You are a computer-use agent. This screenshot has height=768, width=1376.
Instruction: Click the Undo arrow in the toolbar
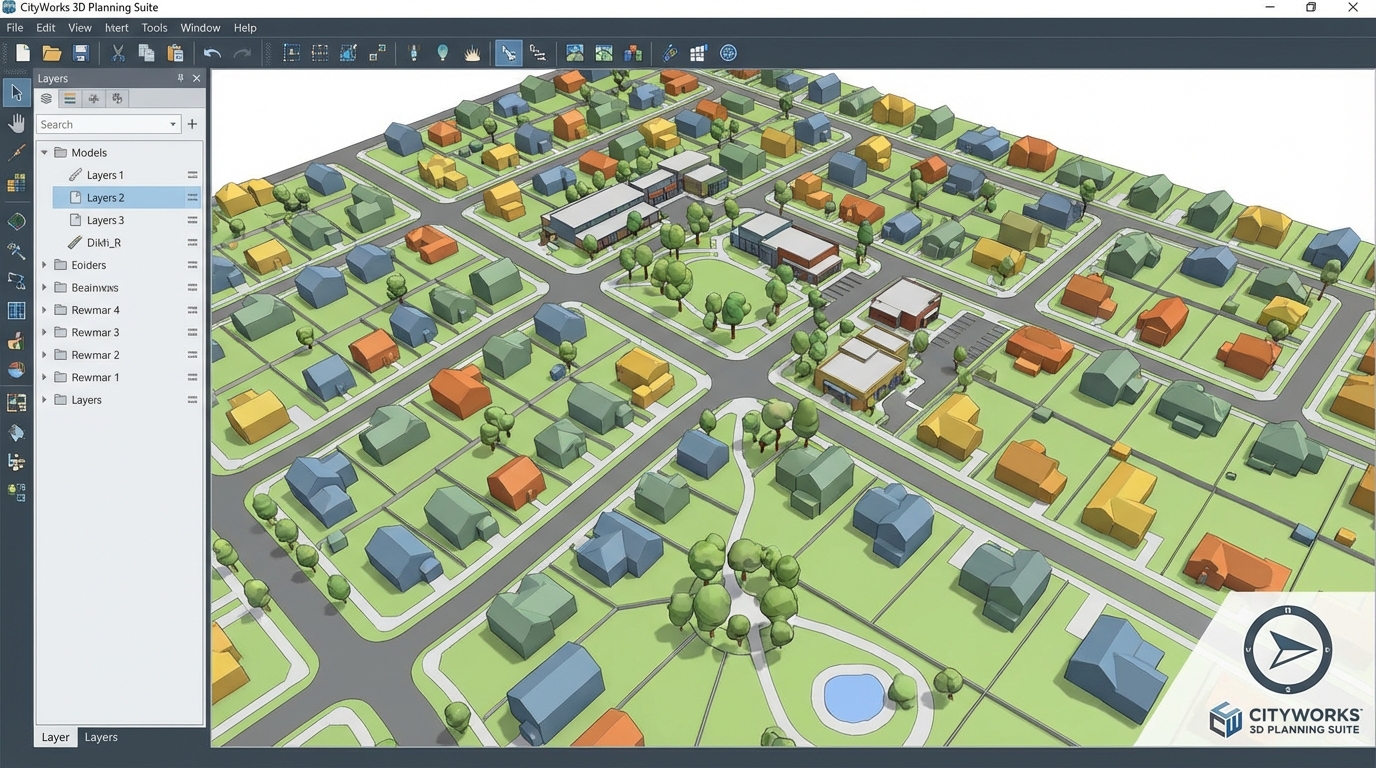(x=213, y=52)
